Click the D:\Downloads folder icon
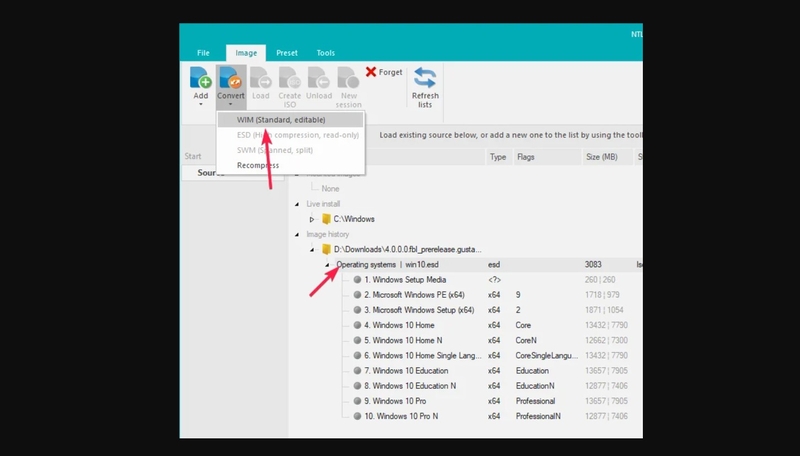800x456 pixels. (327, 249)
